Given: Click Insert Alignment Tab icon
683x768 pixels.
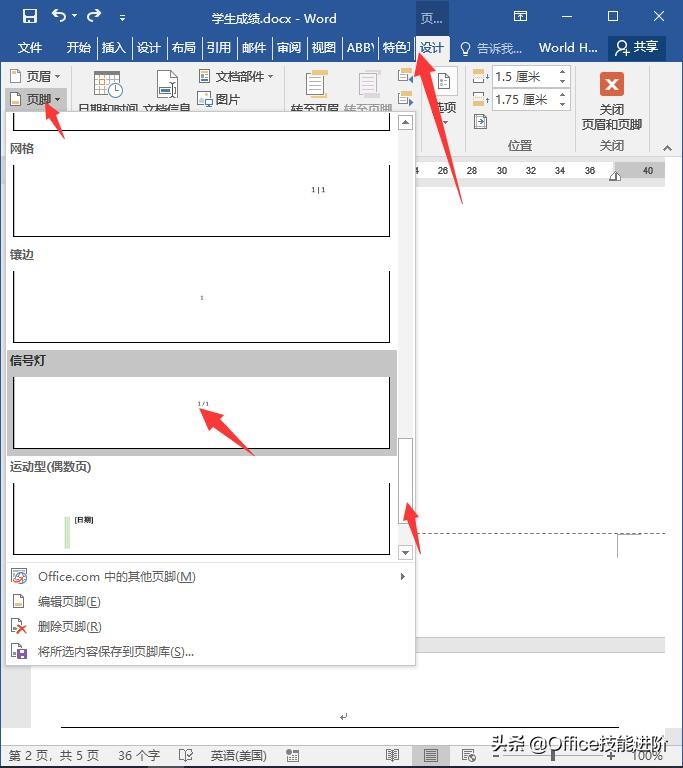Looking at the screenshot, I should click(481, 121).
